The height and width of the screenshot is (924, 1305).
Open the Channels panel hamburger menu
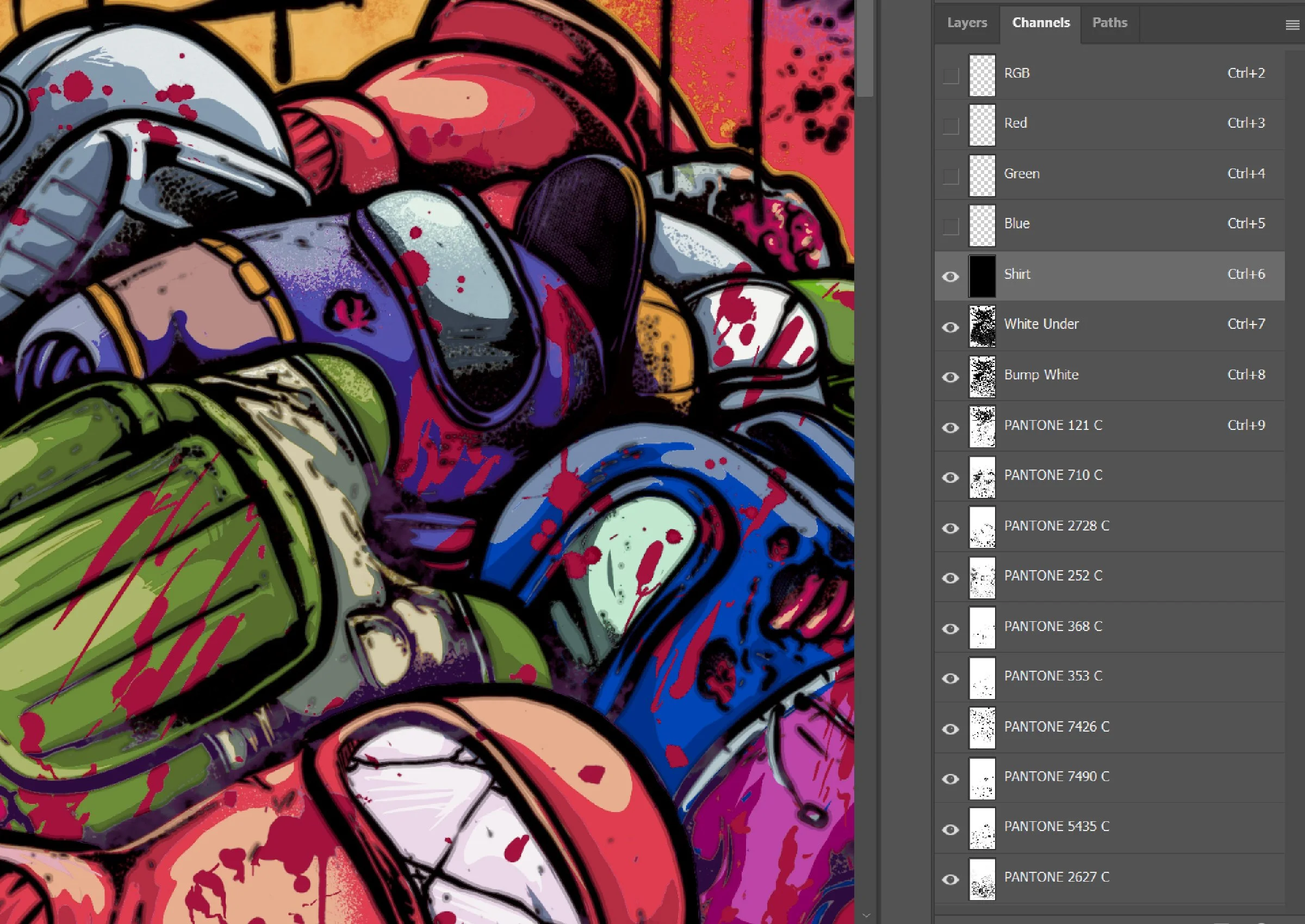pyautogui.click(x=1292, y=25)
